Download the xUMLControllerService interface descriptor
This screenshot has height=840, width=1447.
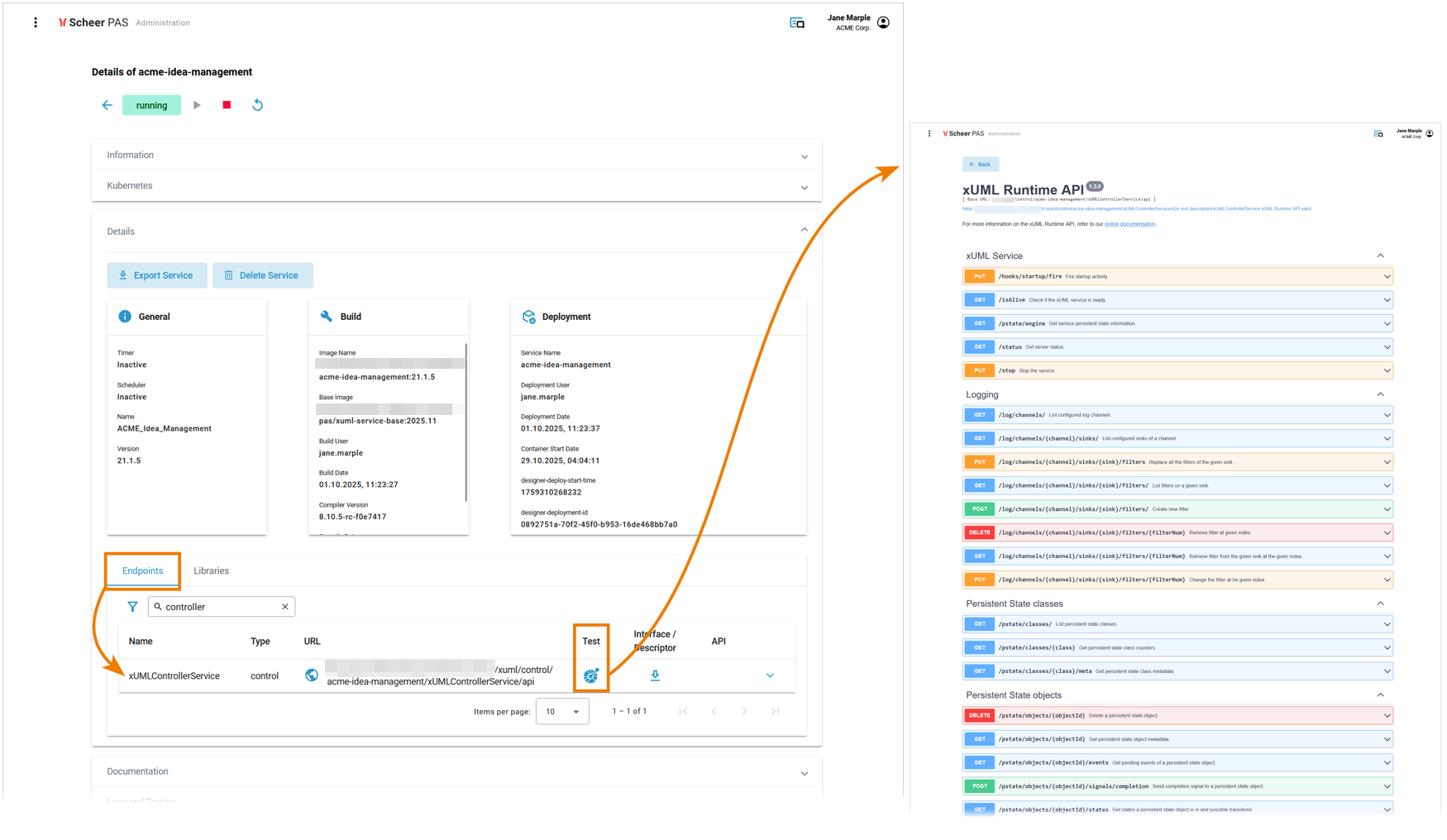click(655, 676)
